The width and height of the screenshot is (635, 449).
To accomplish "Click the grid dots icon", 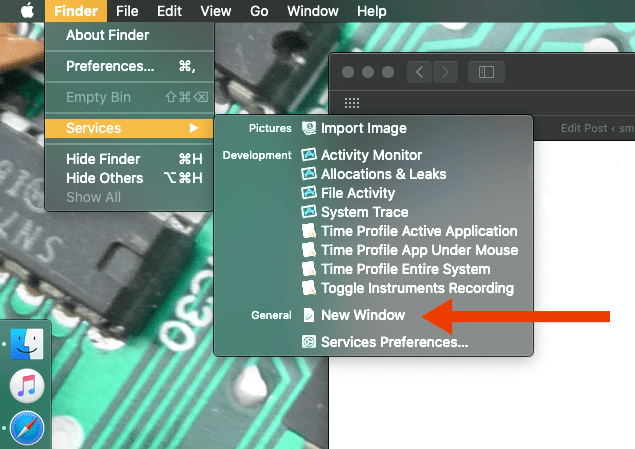I will coord(352,103).
